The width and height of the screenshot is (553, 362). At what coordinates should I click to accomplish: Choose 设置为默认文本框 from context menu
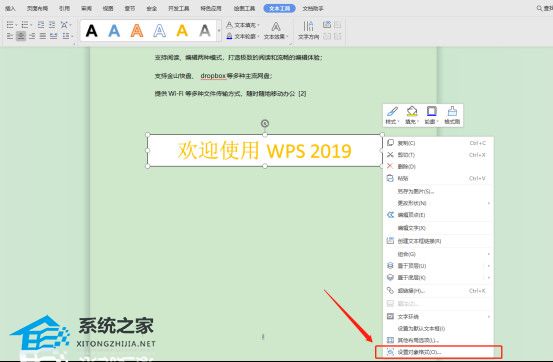[438, 328]
